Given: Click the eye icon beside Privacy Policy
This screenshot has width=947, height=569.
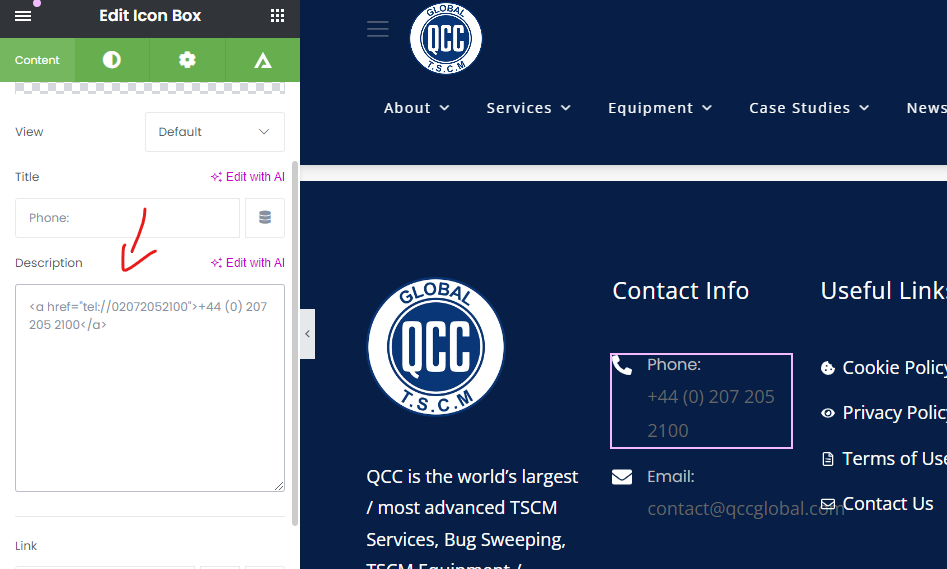Looking at the screenshot, I should pyautogui.click(x=828, y=413).
